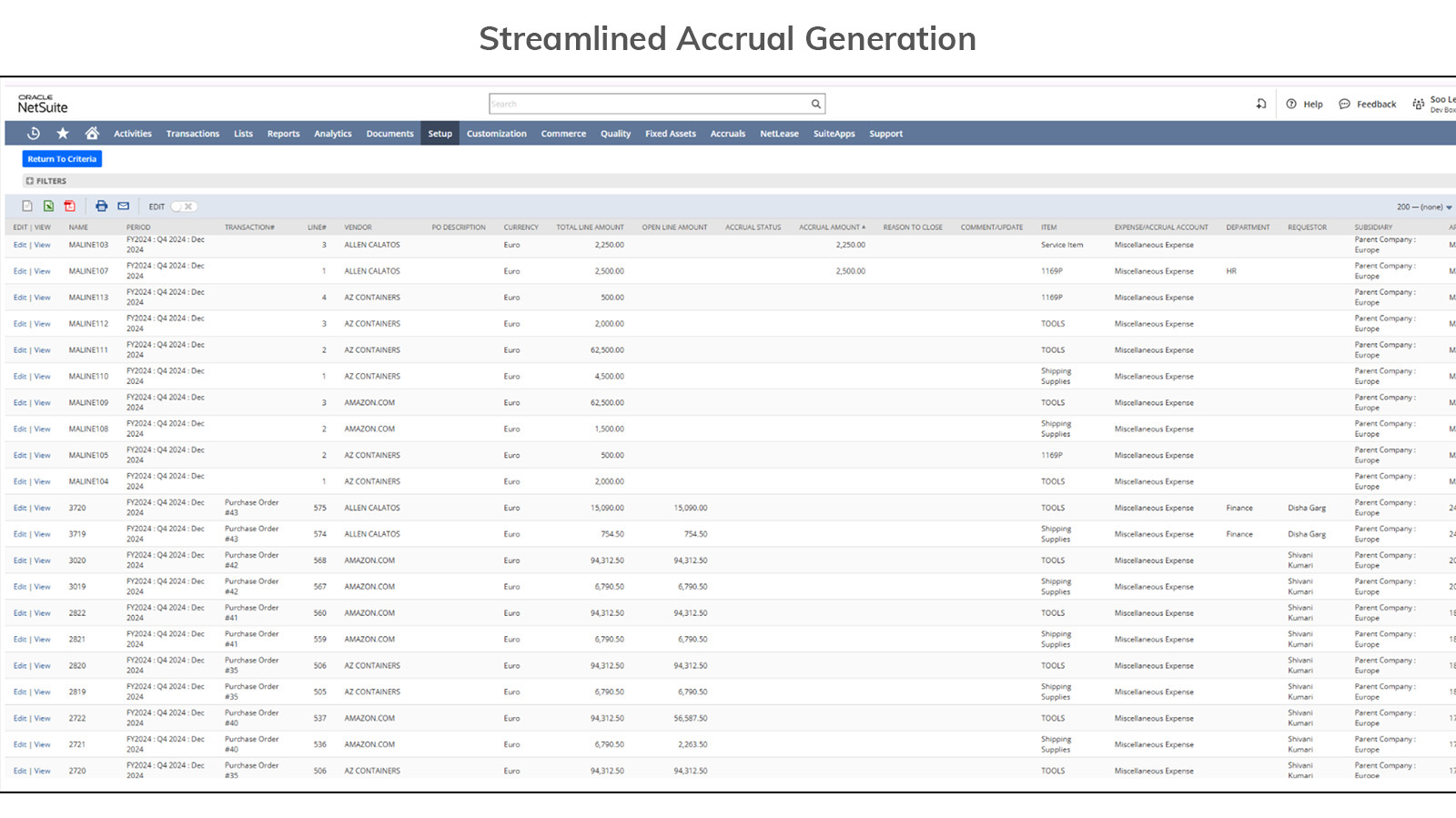Click the Feedback speech bubble icon
Image resolution: width=1456 pixels, height=818 pixels.
[1345, 104]
